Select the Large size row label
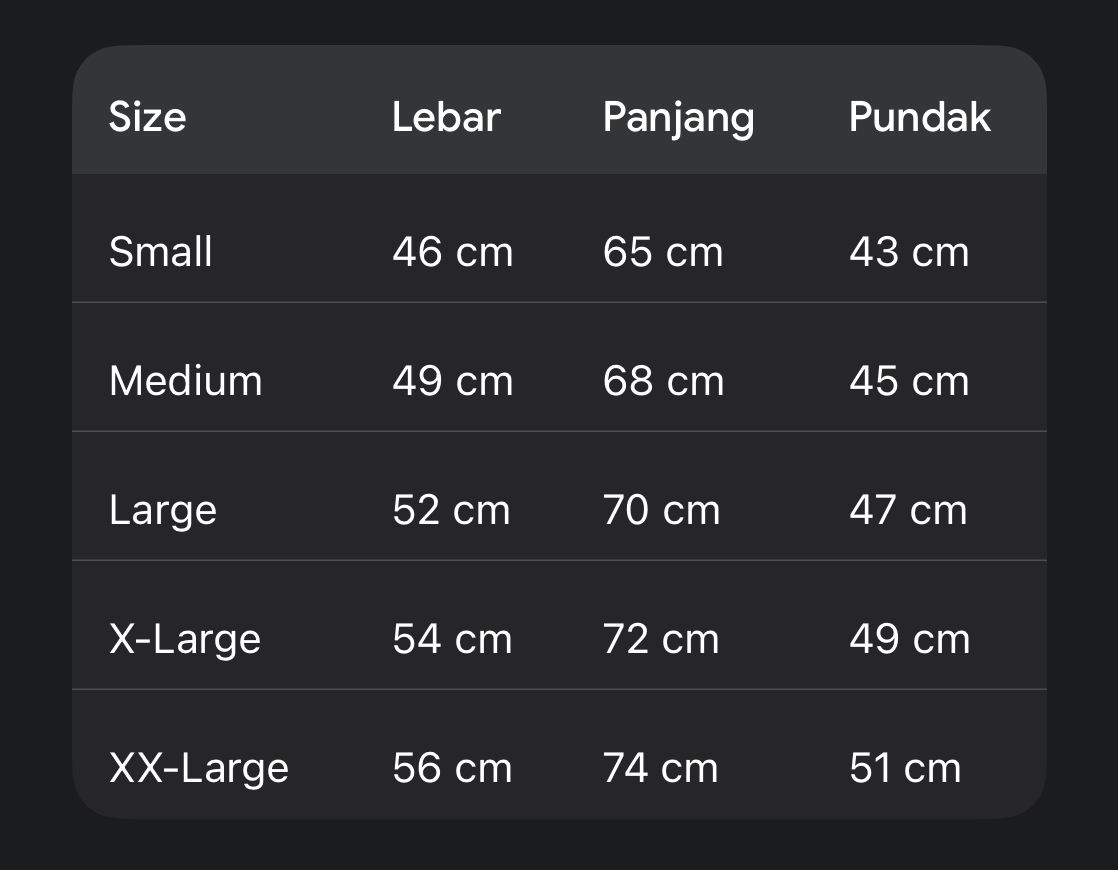1118x870 pixels. pyautogui.click(x=162, y=511)
